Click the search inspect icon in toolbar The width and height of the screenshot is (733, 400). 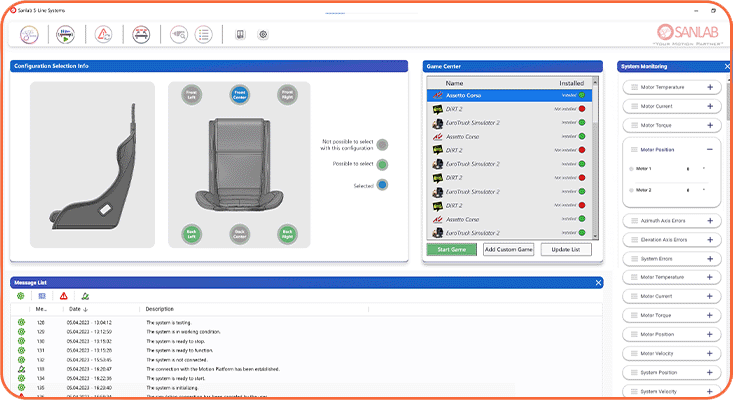click(x=177, y=34)
